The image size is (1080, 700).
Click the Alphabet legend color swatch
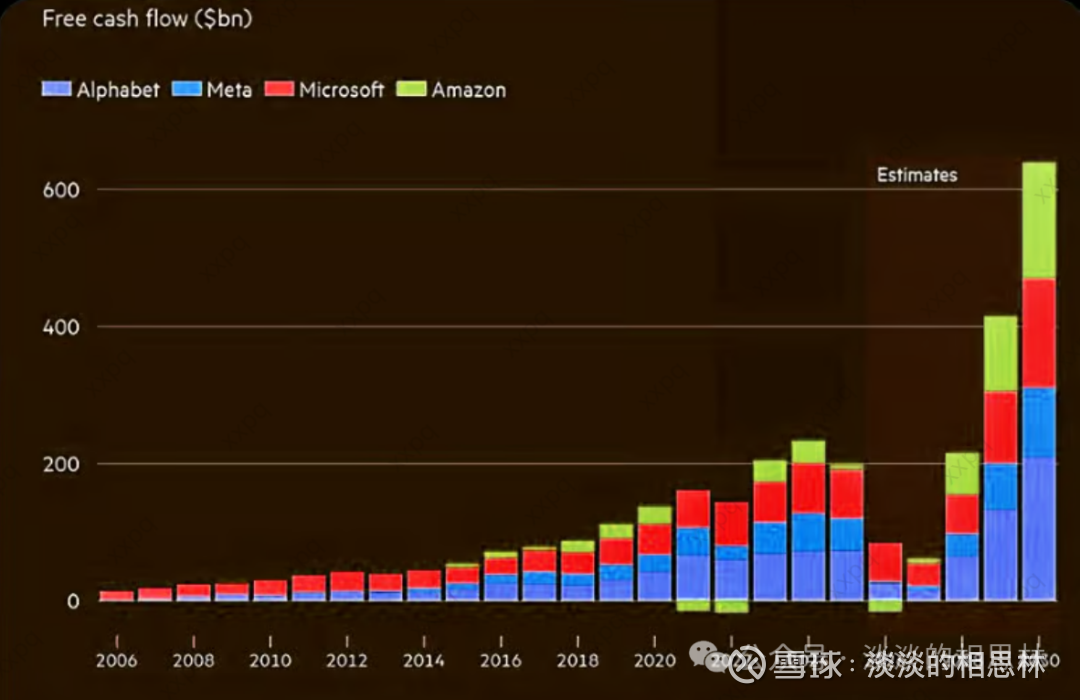pos(56,90)
